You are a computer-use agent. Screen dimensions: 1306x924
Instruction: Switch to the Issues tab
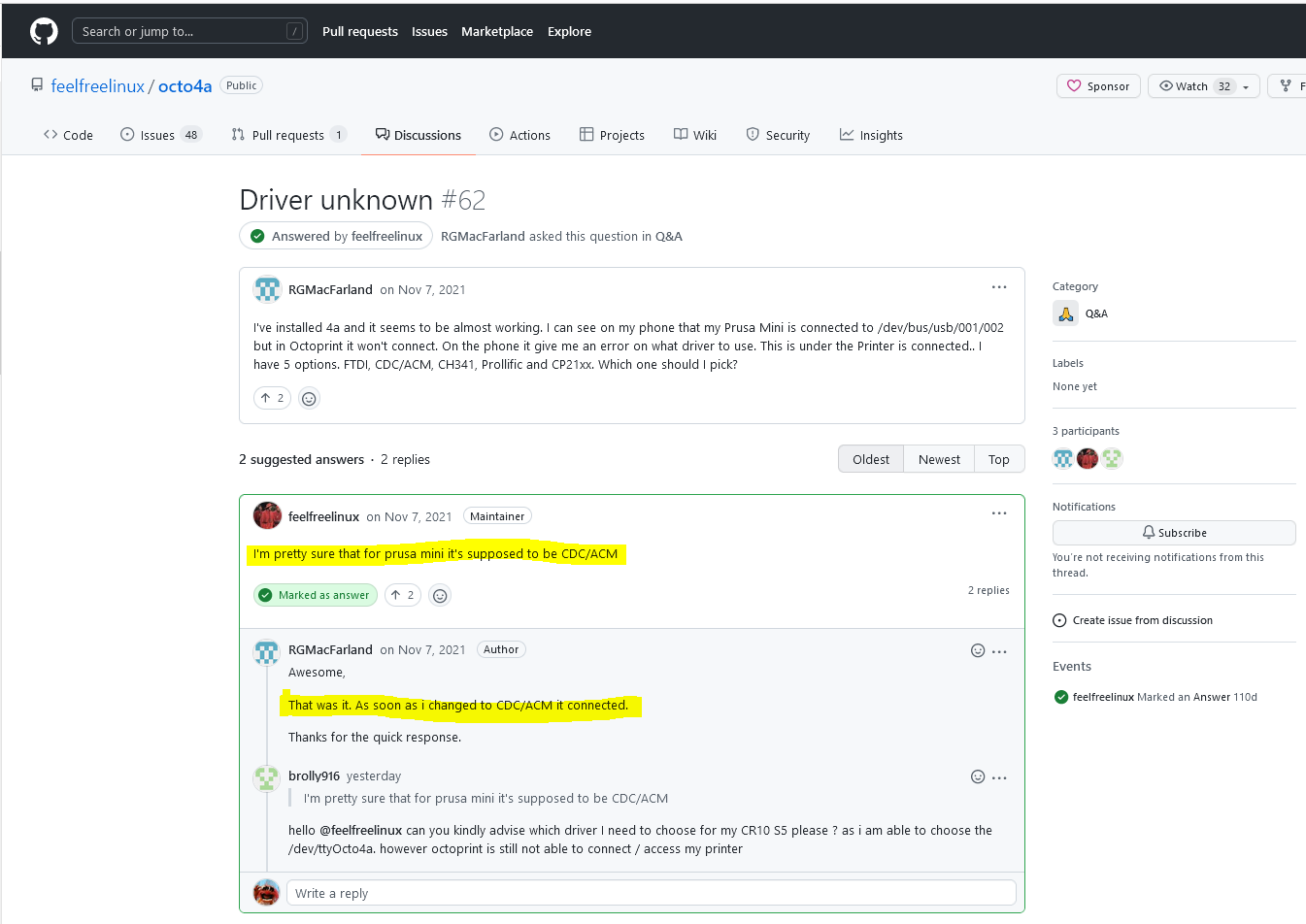(x=161, y=135)
